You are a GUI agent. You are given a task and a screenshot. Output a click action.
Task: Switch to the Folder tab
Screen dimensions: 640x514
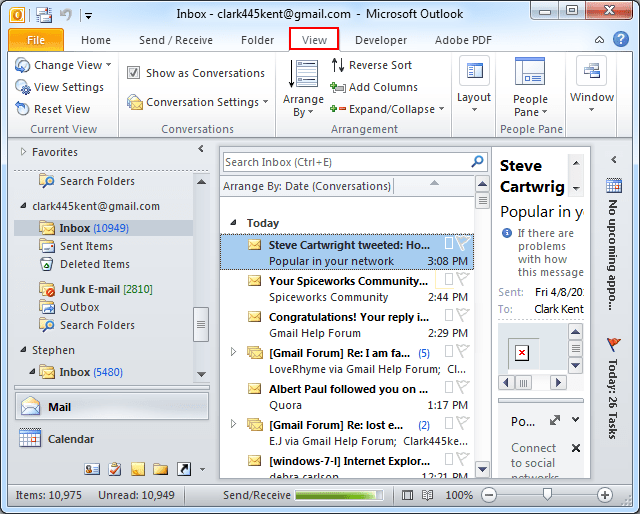[258, 40]
